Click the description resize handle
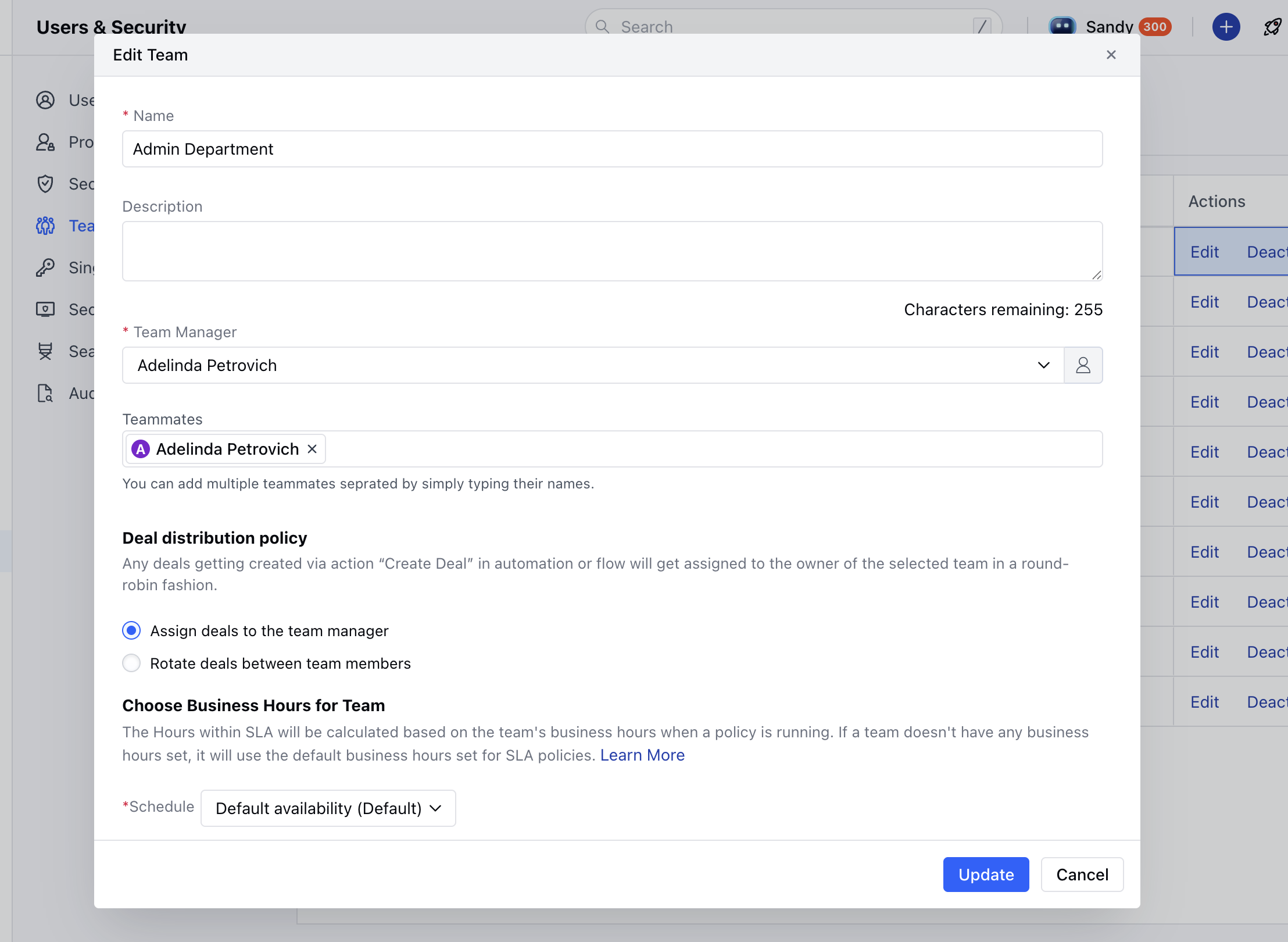The width and height of the screenshot is (1288, 942). click(x=1096, y=275)
